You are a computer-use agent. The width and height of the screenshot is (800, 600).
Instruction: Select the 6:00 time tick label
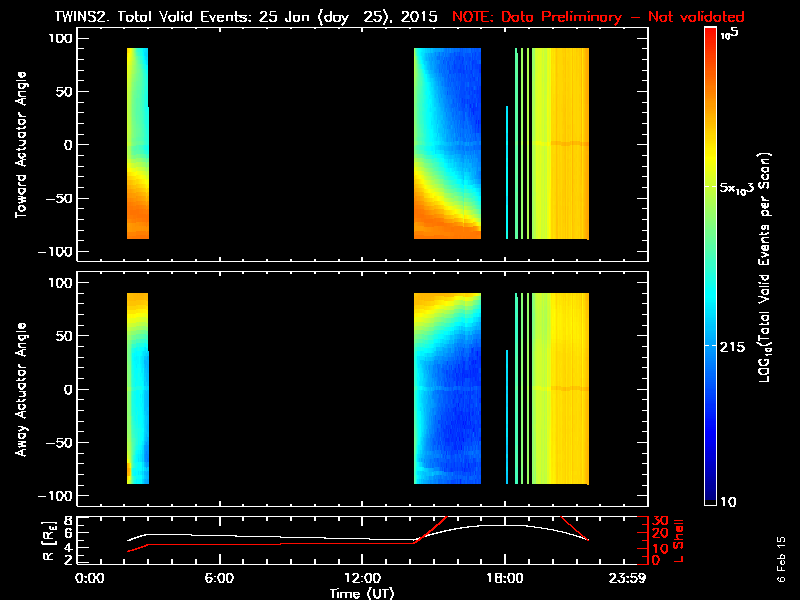tap(220, 578)
